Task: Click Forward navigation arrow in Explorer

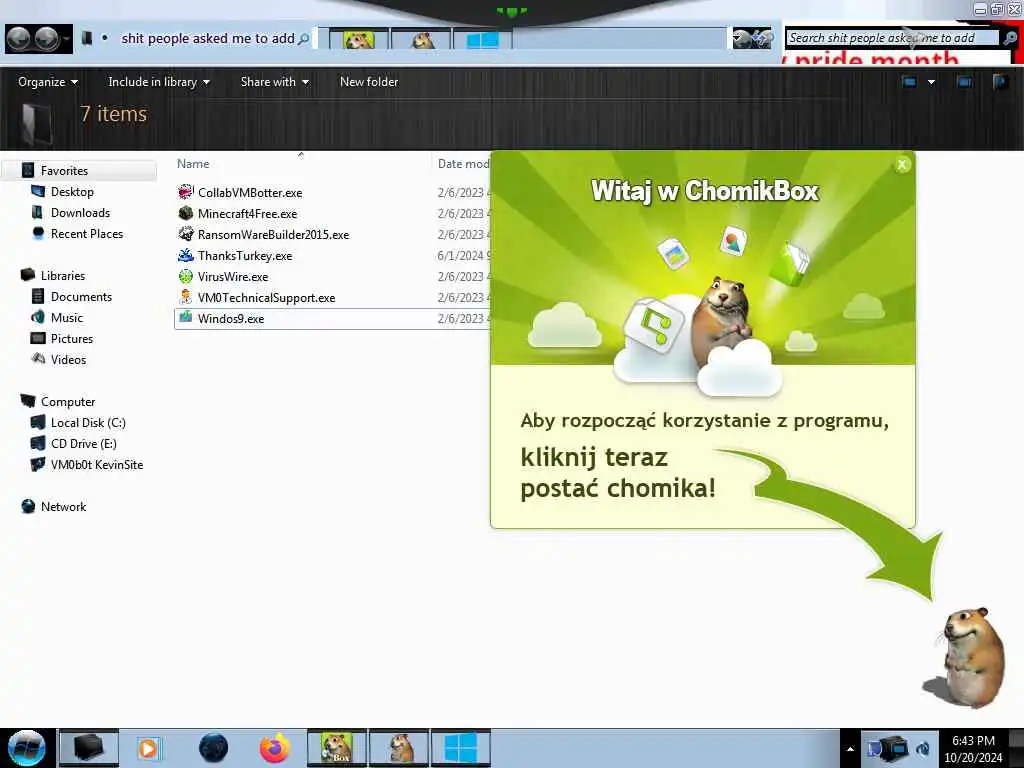Action: [x=46, y=39]
